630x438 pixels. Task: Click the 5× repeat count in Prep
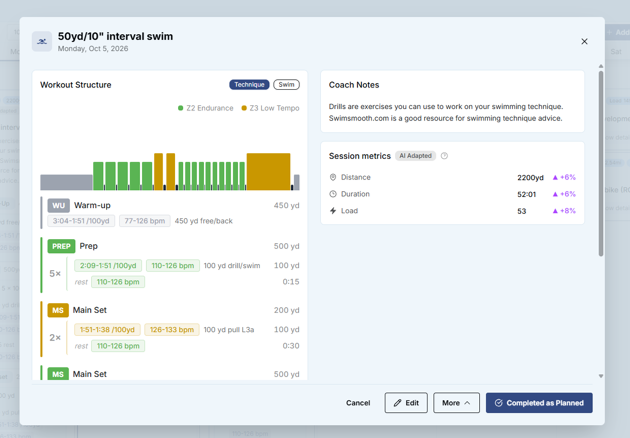(55, 274)
